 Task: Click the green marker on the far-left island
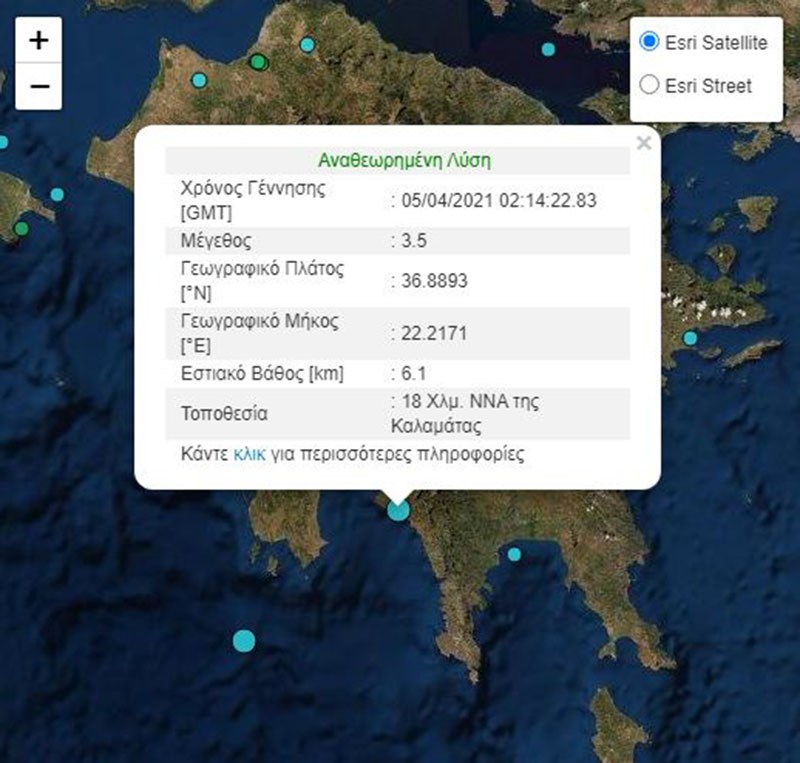[21, 229]
